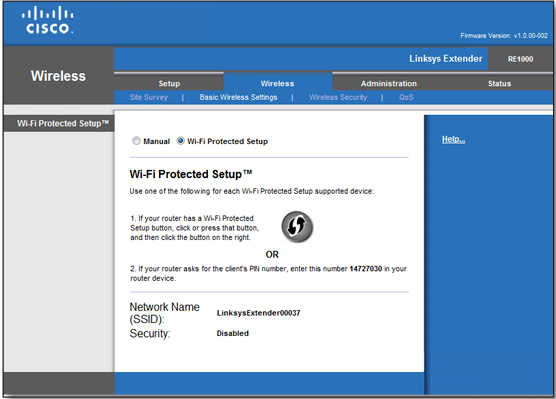Click the SSID value LinksysExtender00037

click(258, 313)
